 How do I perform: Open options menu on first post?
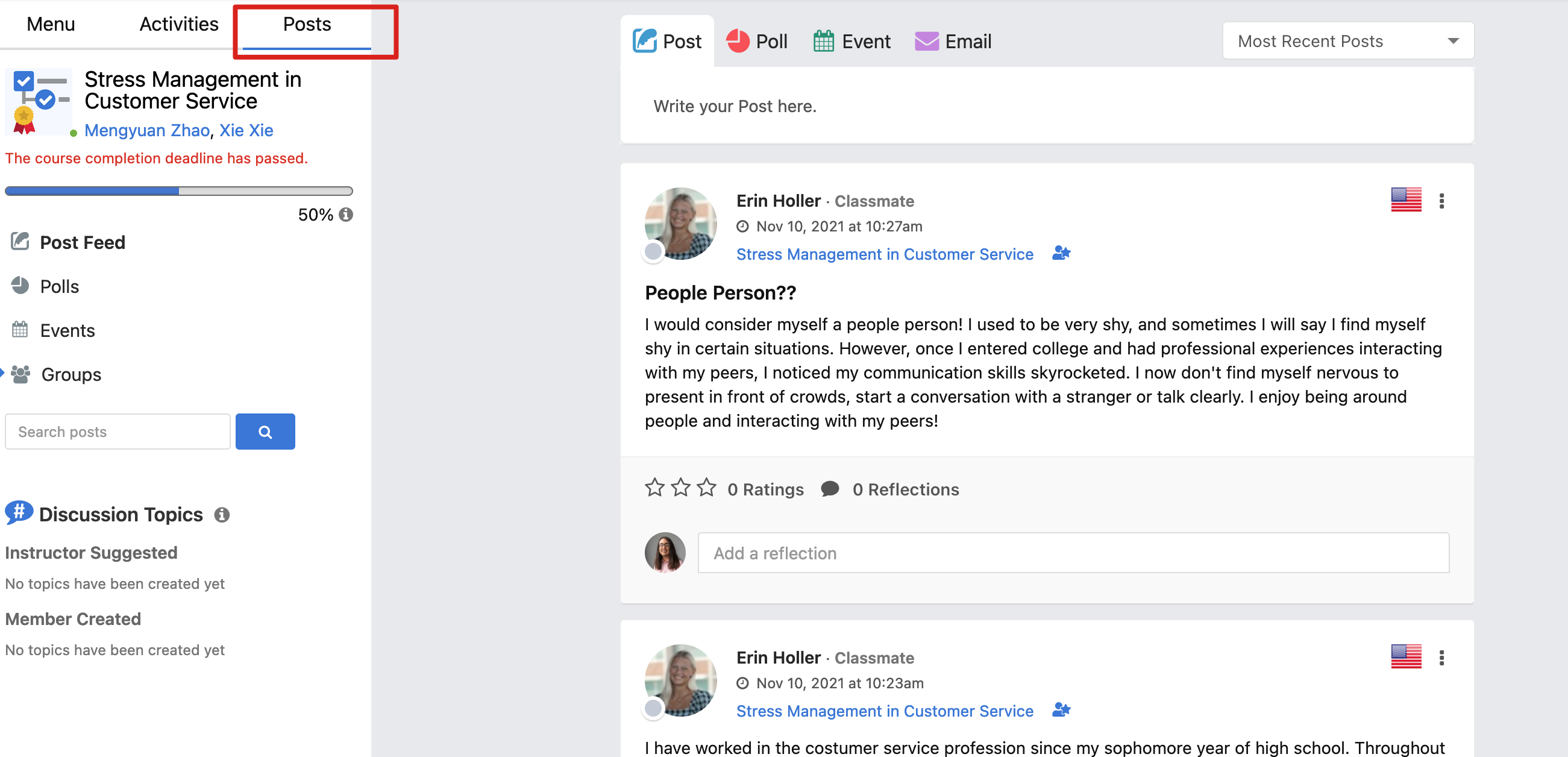coord(1441,201)
